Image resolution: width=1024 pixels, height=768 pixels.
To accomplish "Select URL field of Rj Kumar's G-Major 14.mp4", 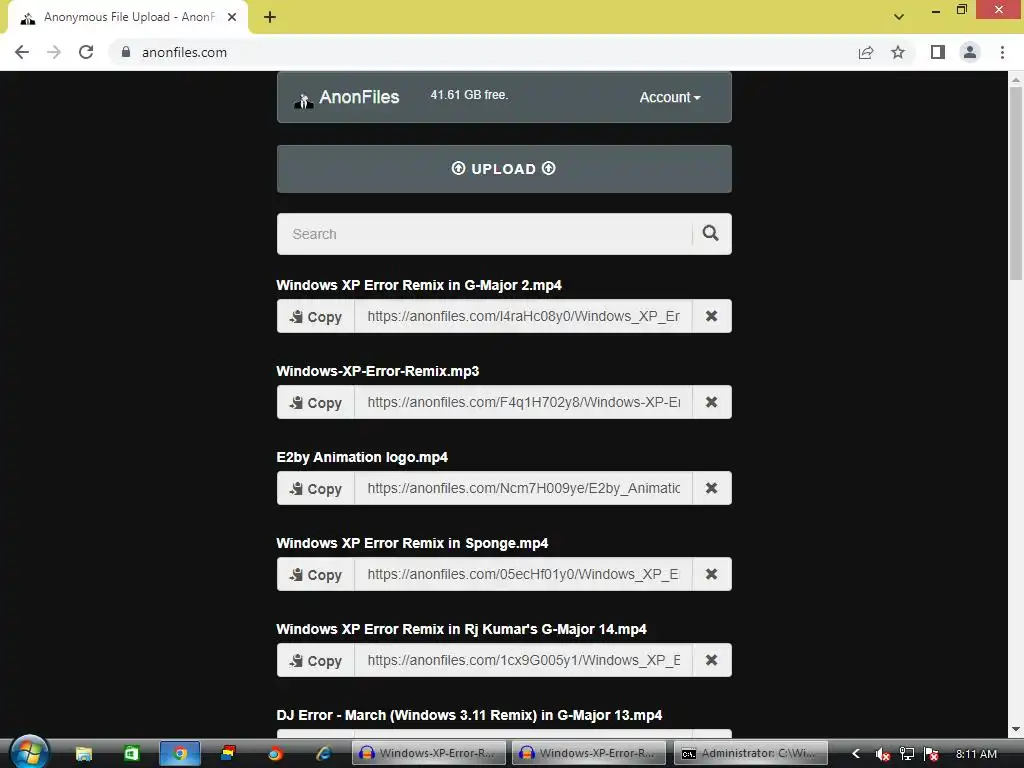I will [x=523, y=661].
